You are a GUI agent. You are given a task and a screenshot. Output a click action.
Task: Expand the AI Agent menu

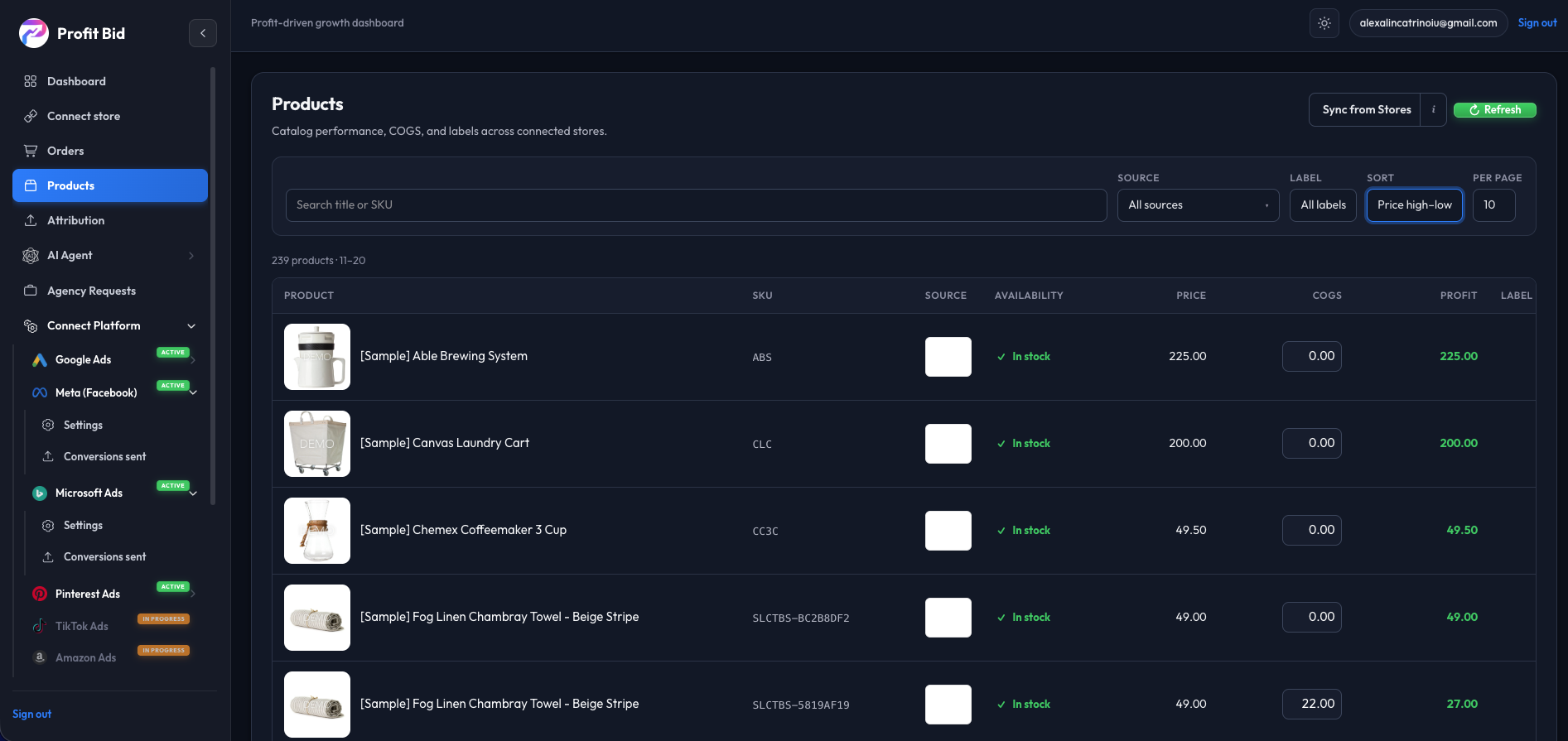coord(191,256)
